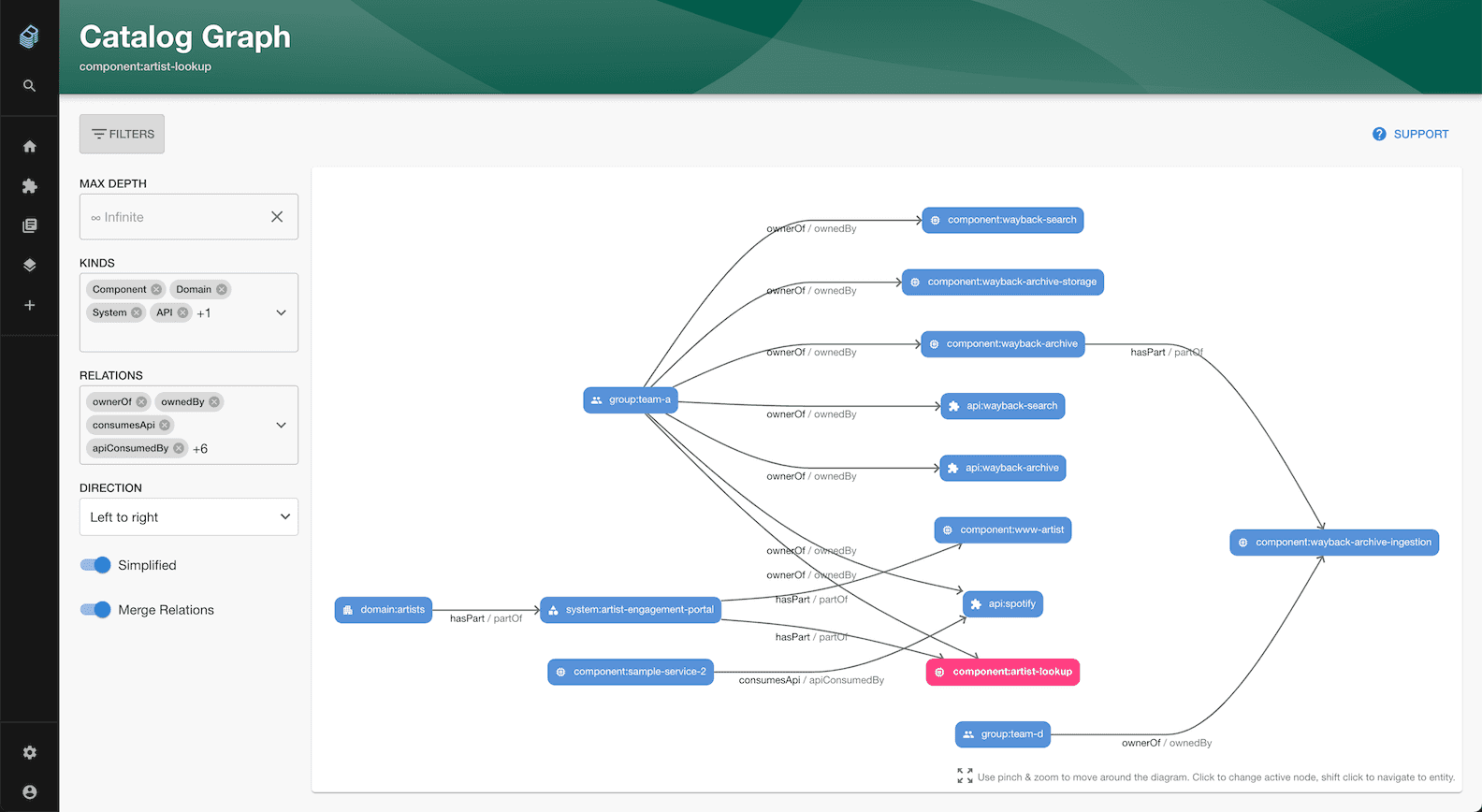Select active node component:artist-lookup

(1003, 672)
